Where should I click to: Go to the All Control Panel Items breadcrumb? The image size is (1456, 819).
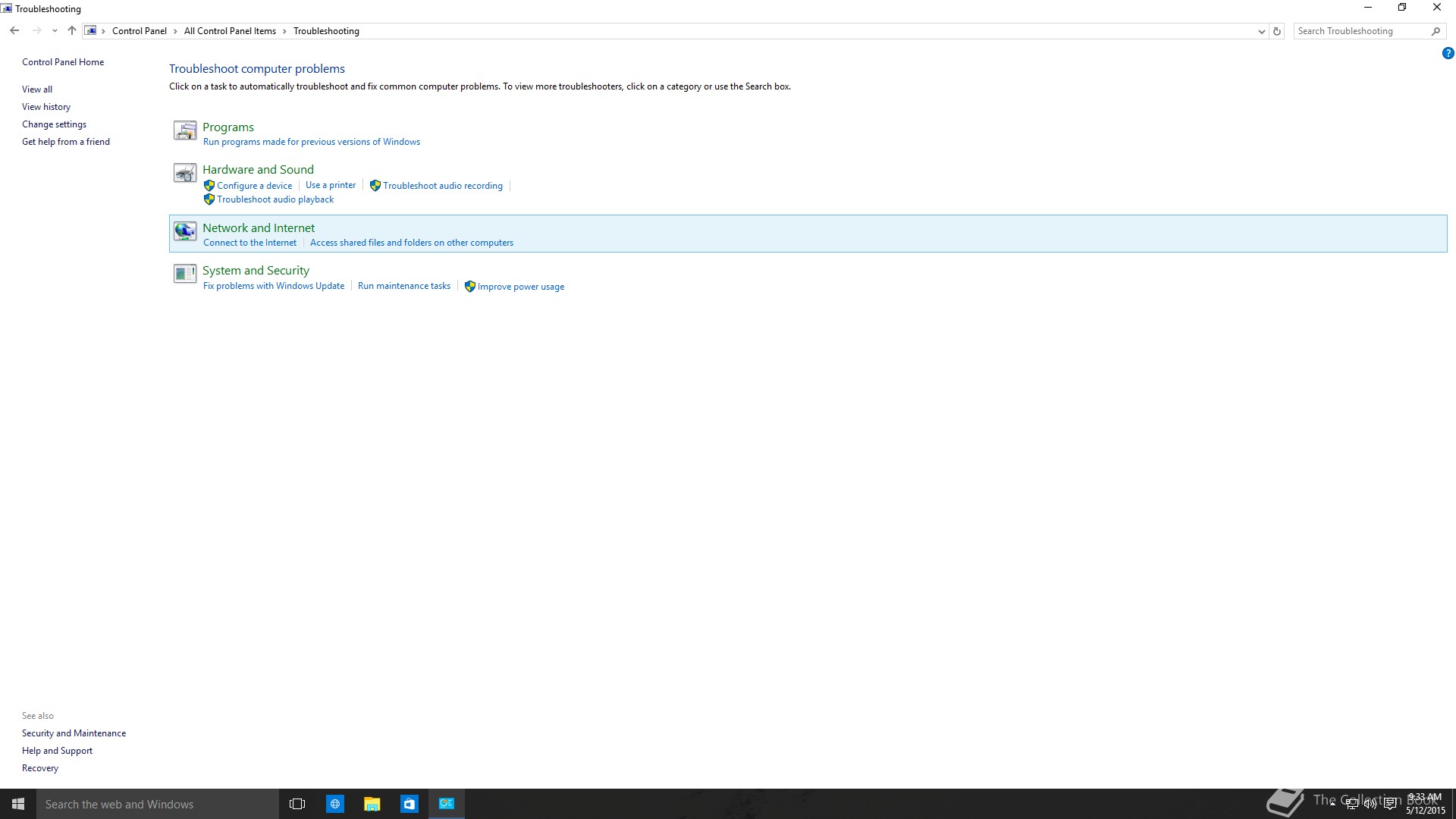point(230,31)
